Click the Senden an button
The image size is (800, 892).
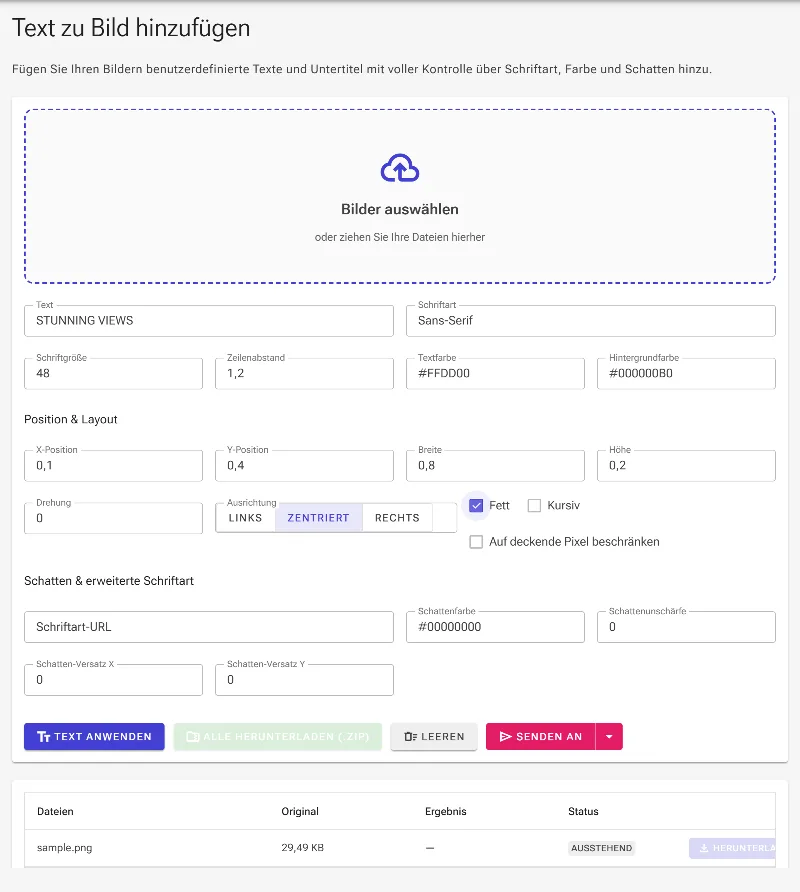[x=541, y=736]
